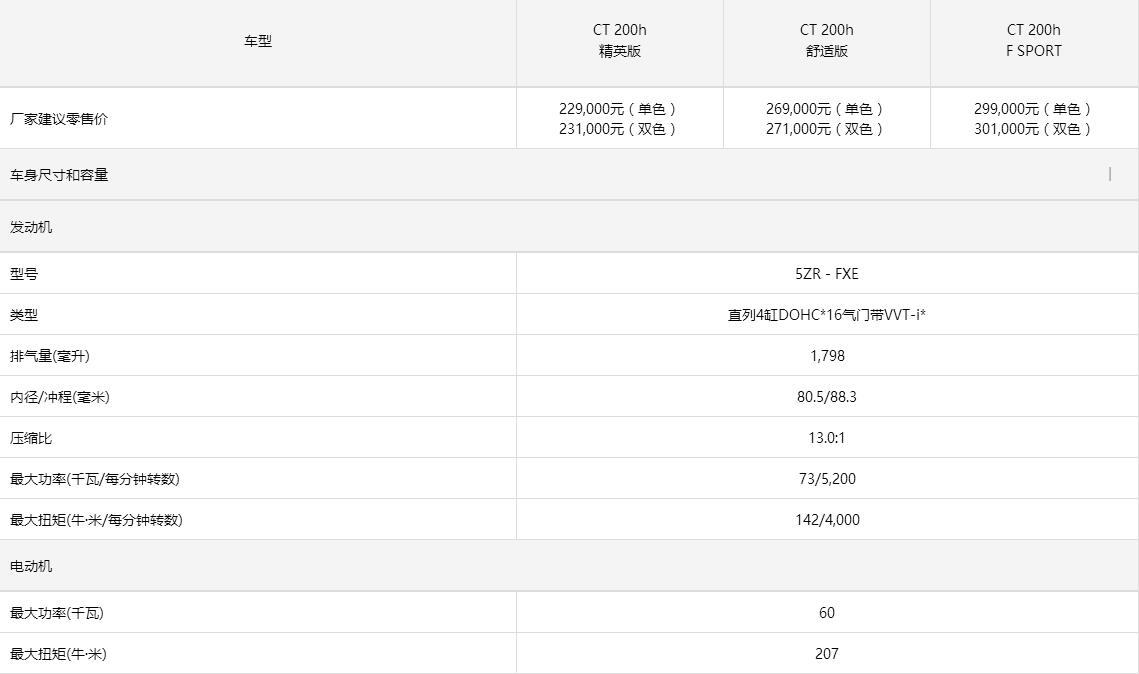Click the 直列4缸DOHC engine type value
The height and width of the screenshot is (674, 1139).
(x=826, y=315)
